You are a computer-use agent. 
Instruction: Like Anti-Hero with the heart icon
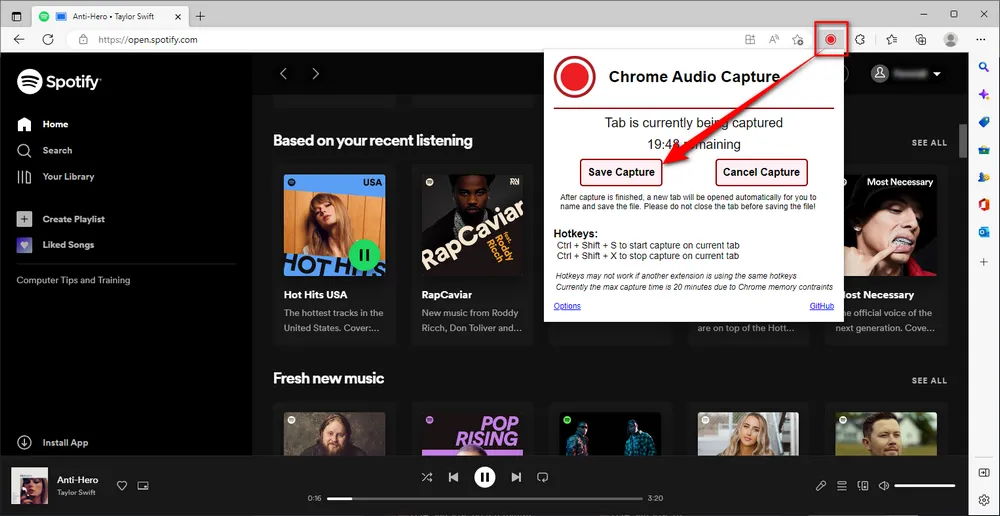(x=122, y=486)
